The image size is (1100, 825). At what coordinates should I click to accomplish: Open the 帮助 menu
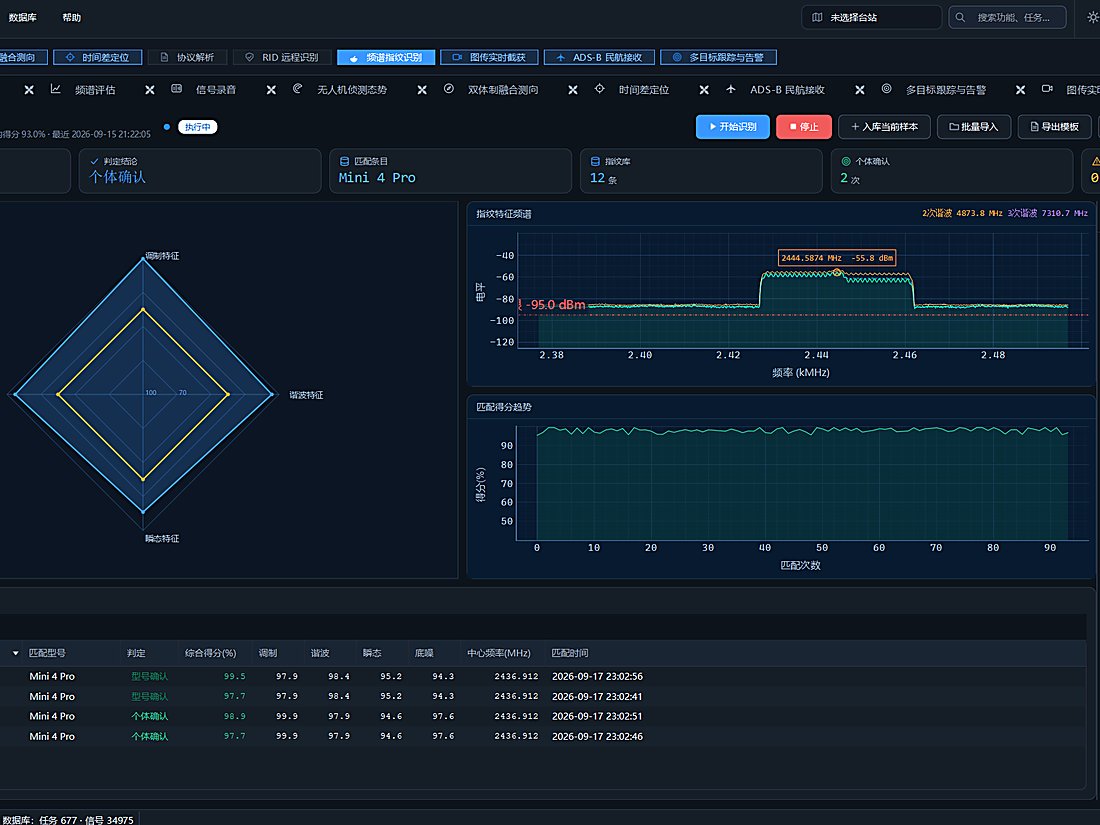(x=72, y=18)
